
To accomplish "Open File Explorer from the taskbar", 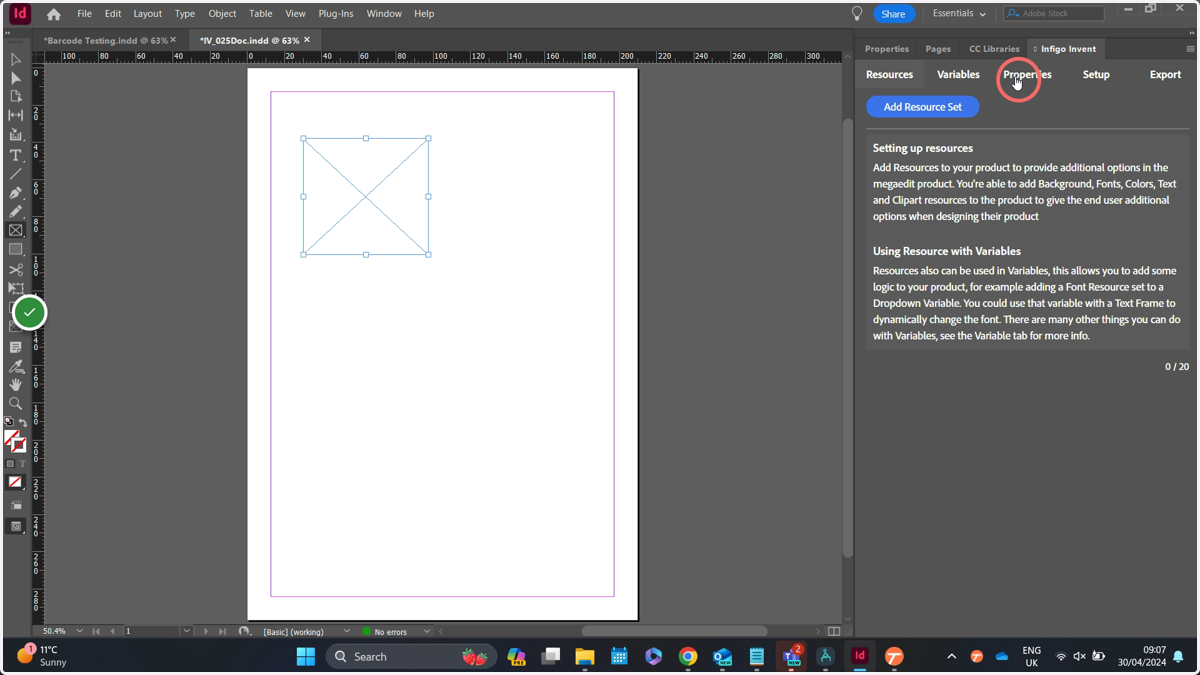I will (584, 657).
